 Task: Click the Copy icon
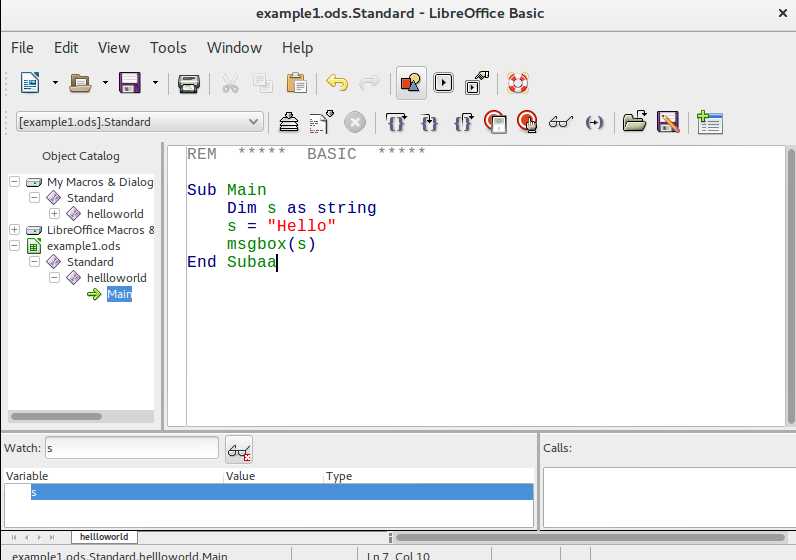coord(263,83)
